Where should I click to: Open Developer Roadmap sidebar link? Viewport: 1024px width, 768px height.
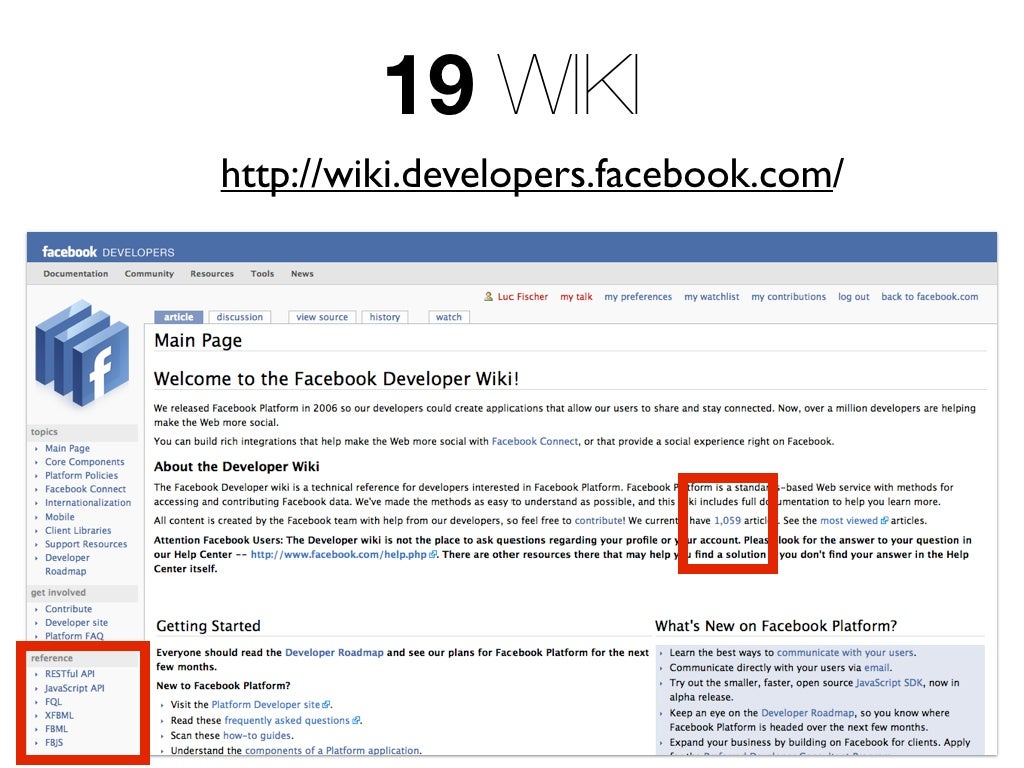pyautogui.click(x=67, y=564)
